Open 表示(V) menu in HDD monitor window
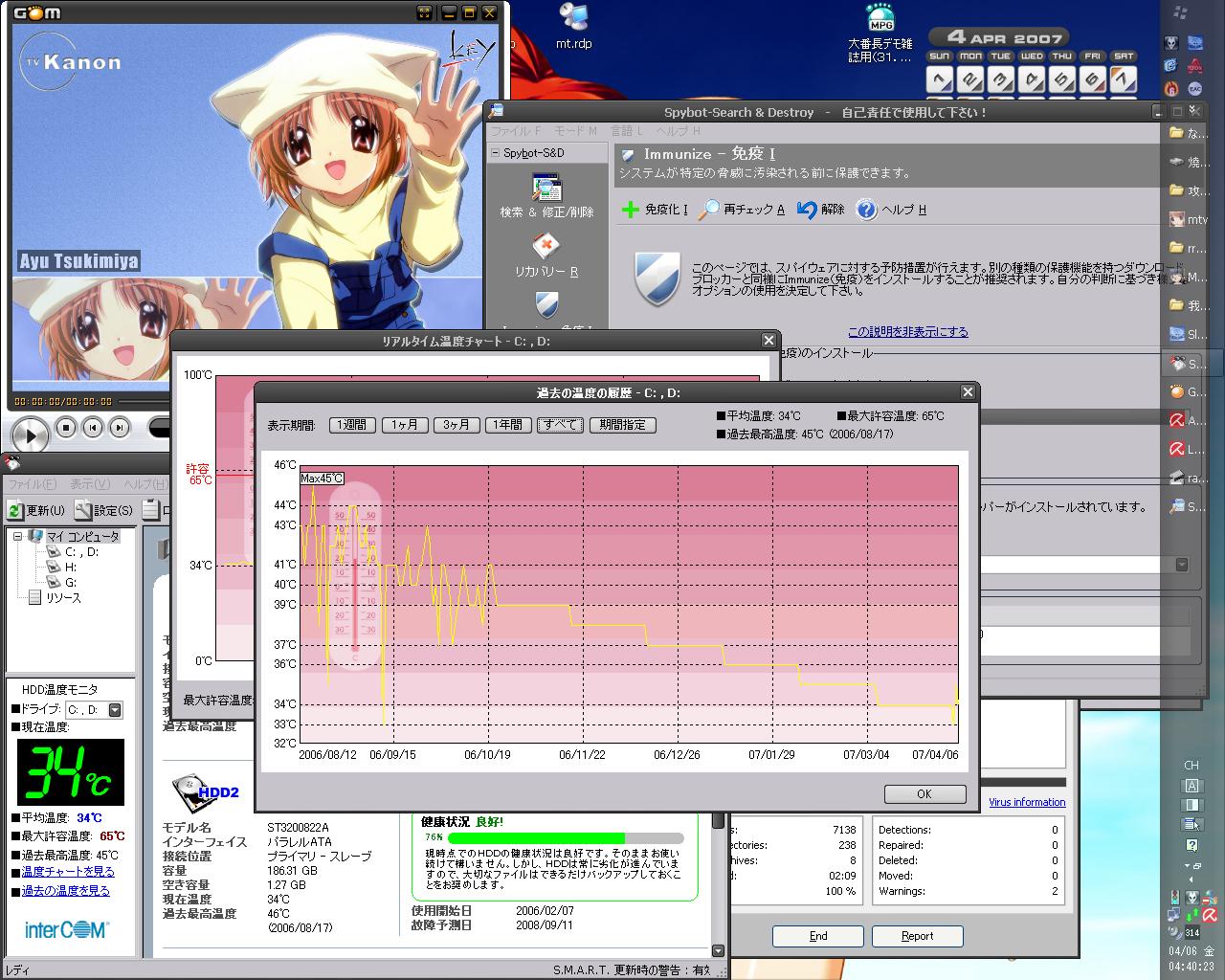Viewport: 1225px width, 980px height. tap(90, 484)
